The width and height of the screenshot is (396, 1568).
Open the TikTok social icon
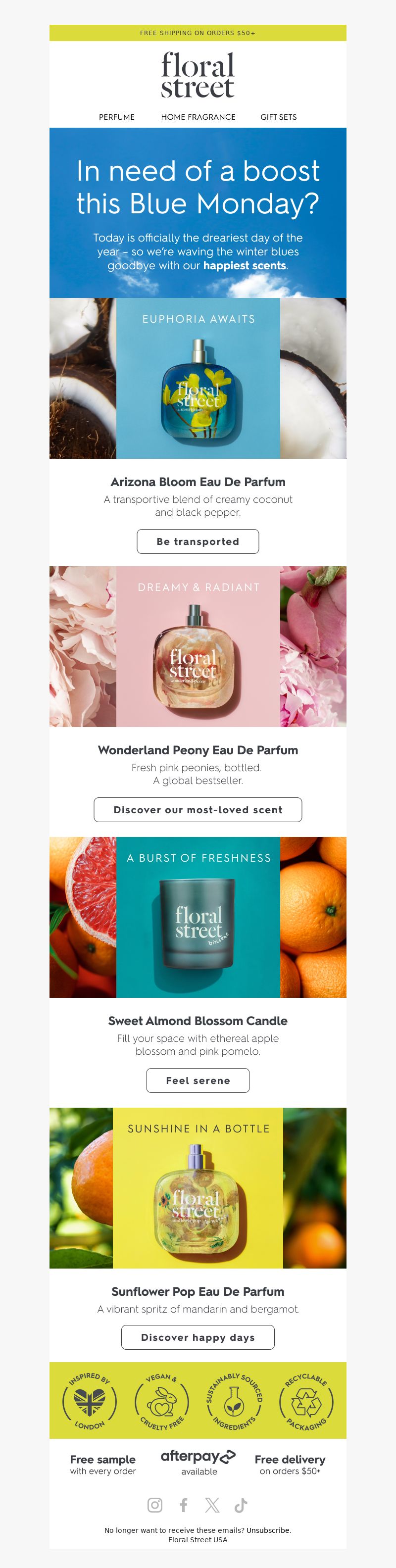click(241, 1505)
